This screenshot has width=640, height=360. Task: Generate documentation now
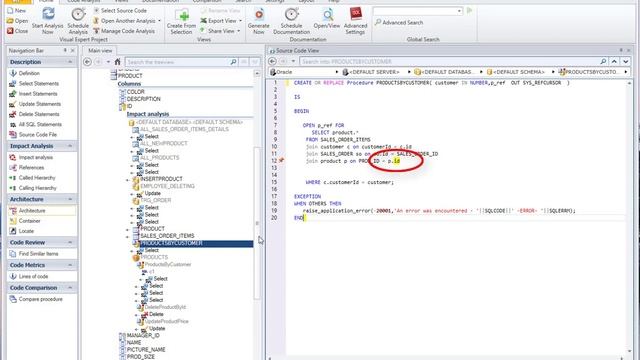(x=258, y=20)
